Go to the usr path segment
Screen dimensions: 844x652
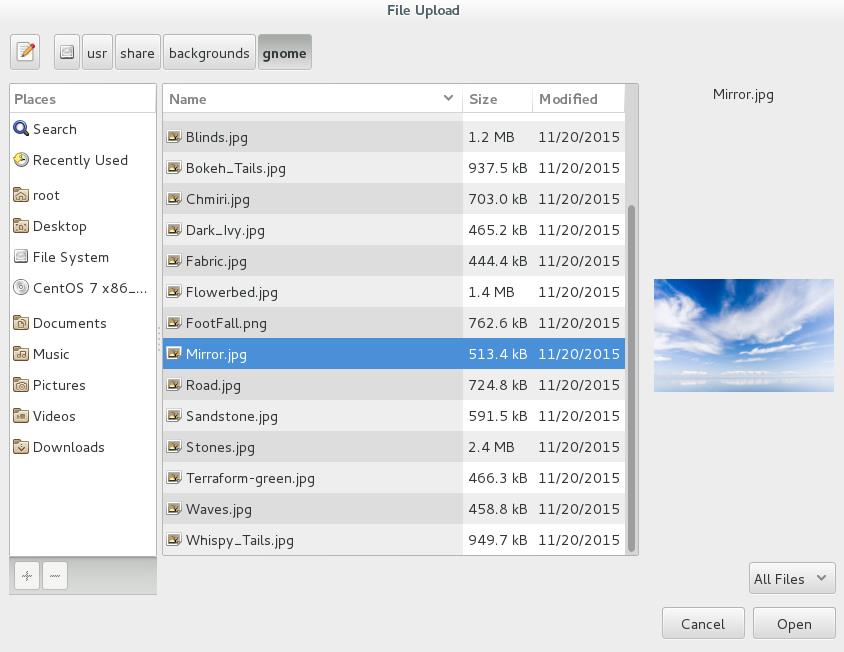click(x=97, y=52)
